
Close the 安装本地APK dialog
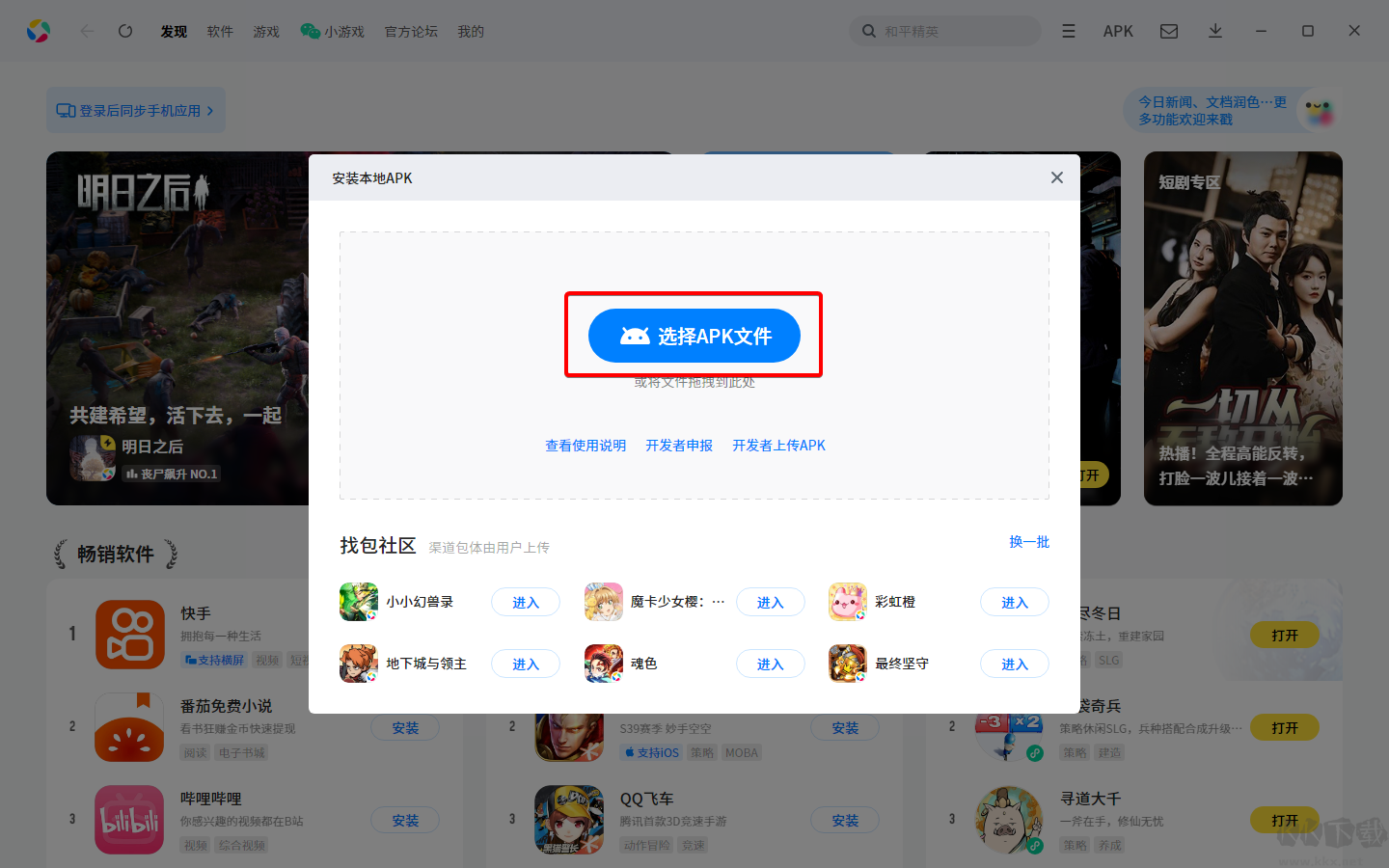[x=1056, y=177]
